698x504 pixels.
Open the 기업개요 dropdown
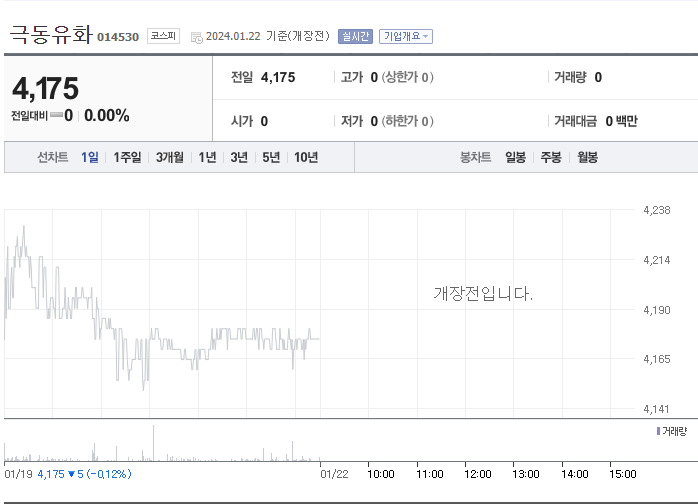point(406,37)
